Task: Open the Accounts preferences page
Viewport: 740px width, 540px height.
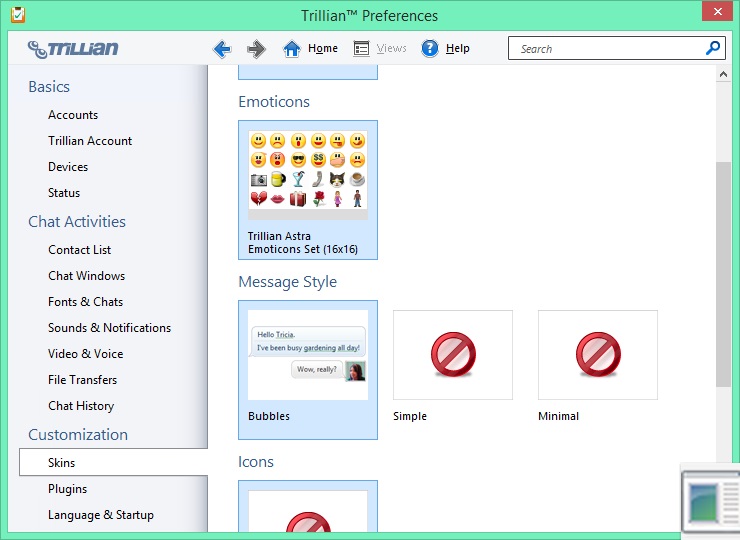Action: [73, 115]
